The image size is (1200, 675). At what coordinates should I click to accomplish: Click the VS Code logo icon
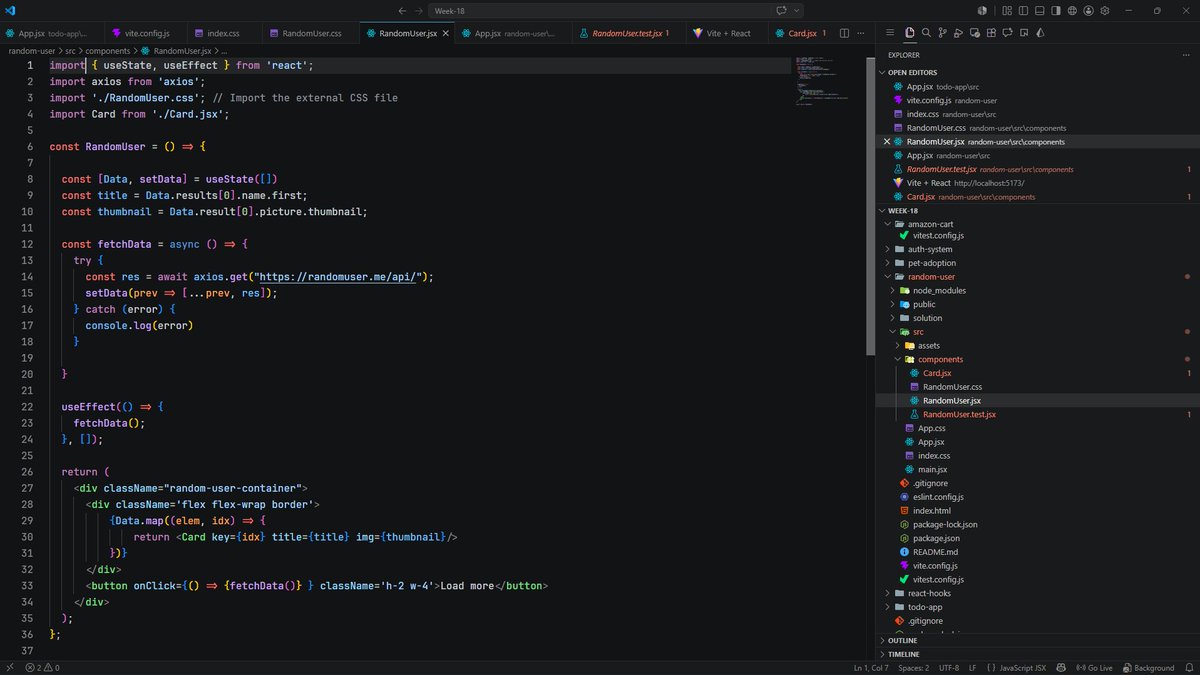point(10,10)
